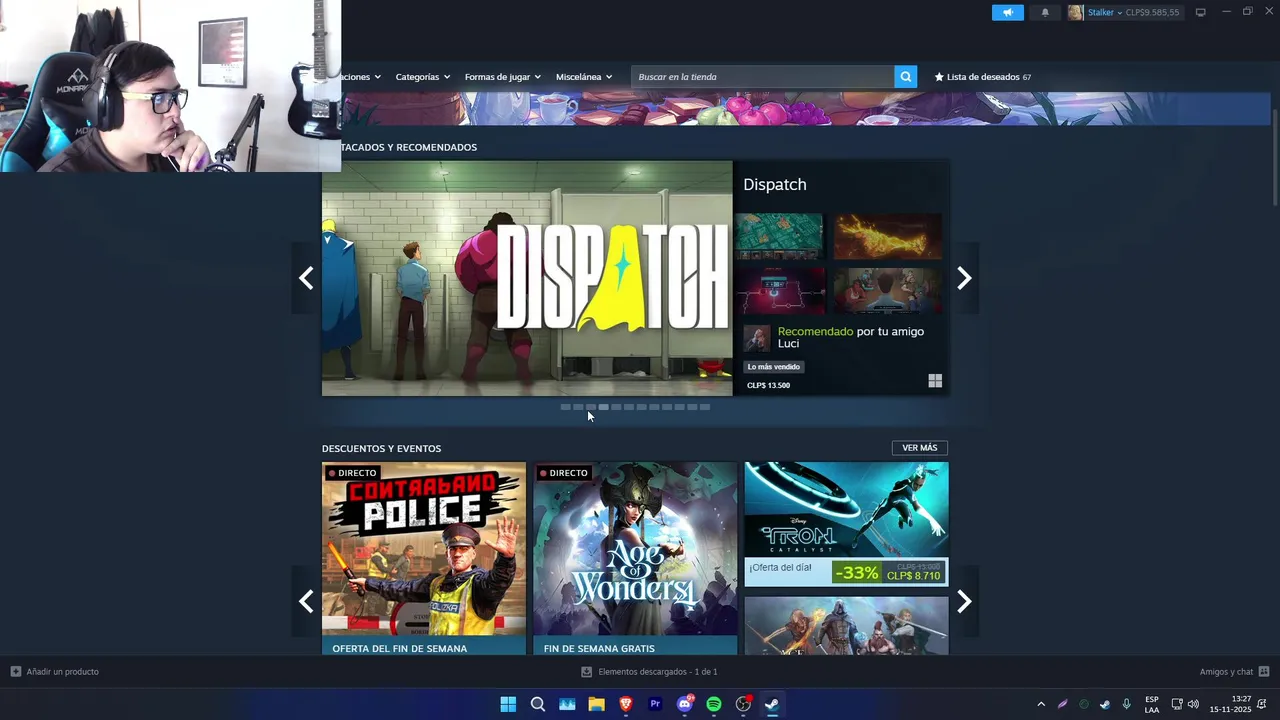Open the Windows Start menu
The width and height of the screenshot is (1280, 720).
[x=508, y=704]
